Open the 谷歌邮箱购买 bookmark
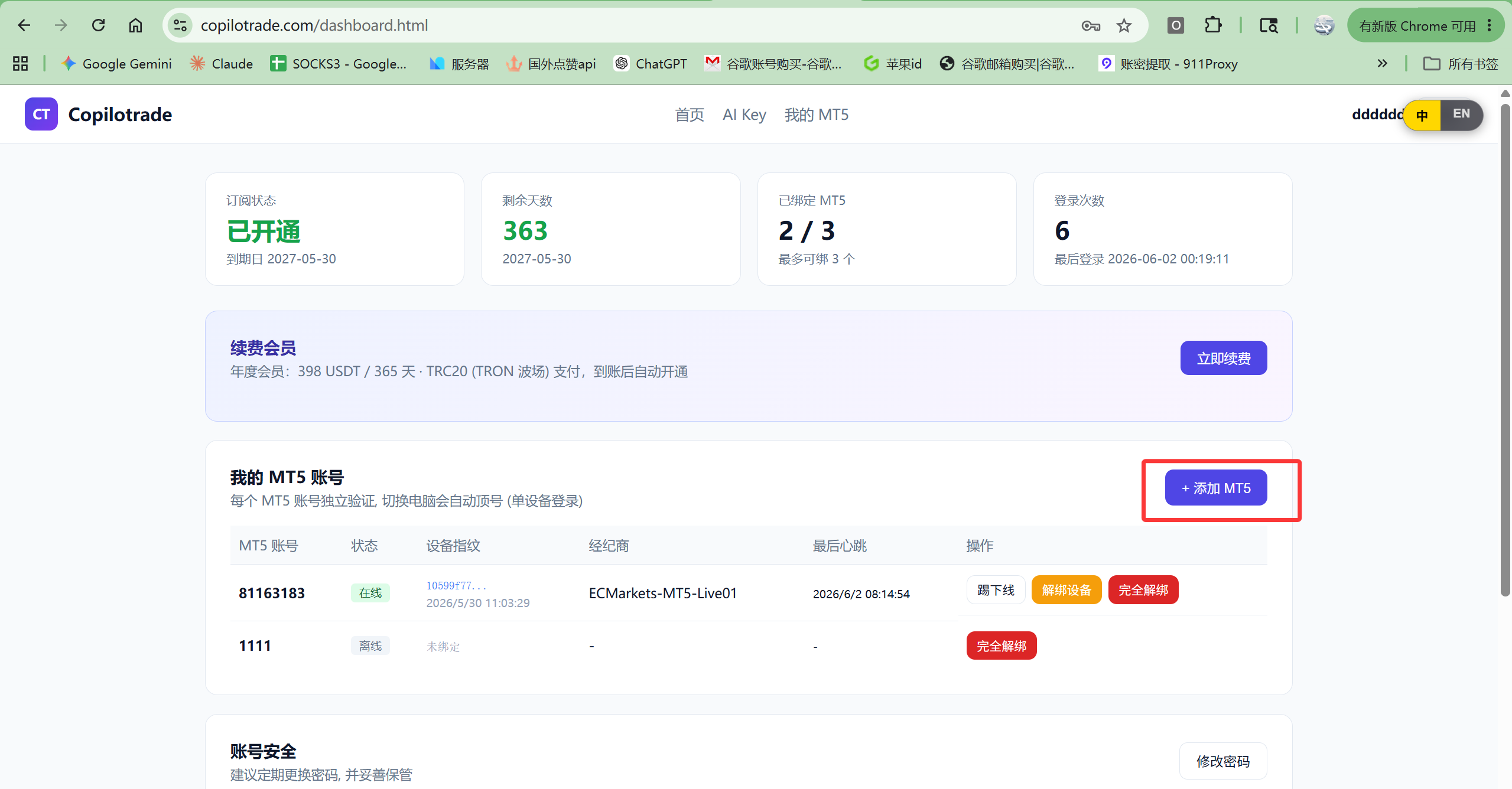The width and height of the screenshot is (1512, 789). coord(1007,63)
